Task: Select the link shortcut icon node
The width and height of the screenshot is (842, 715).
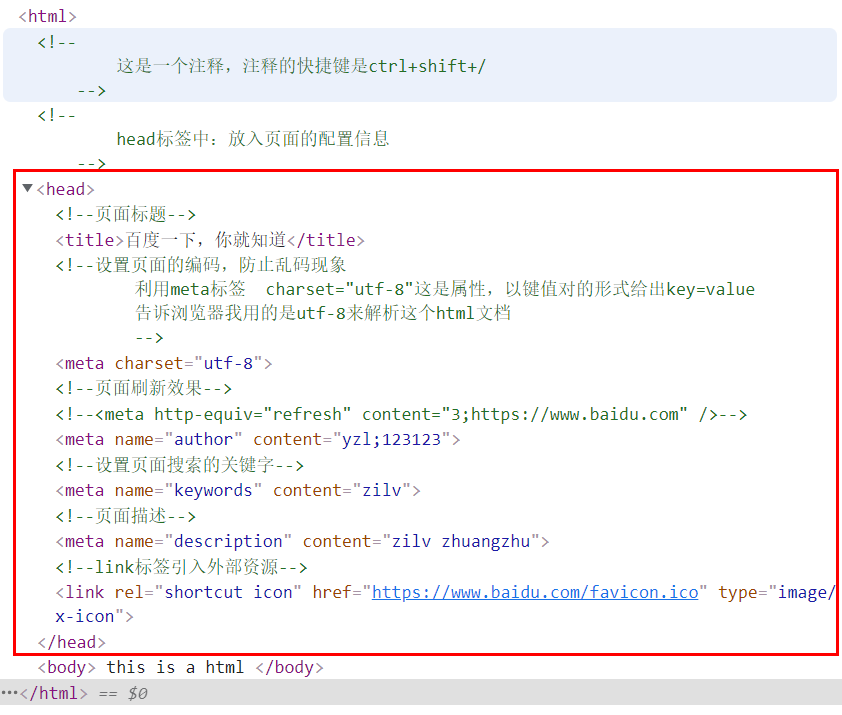Action: click(x=446, y=604)
